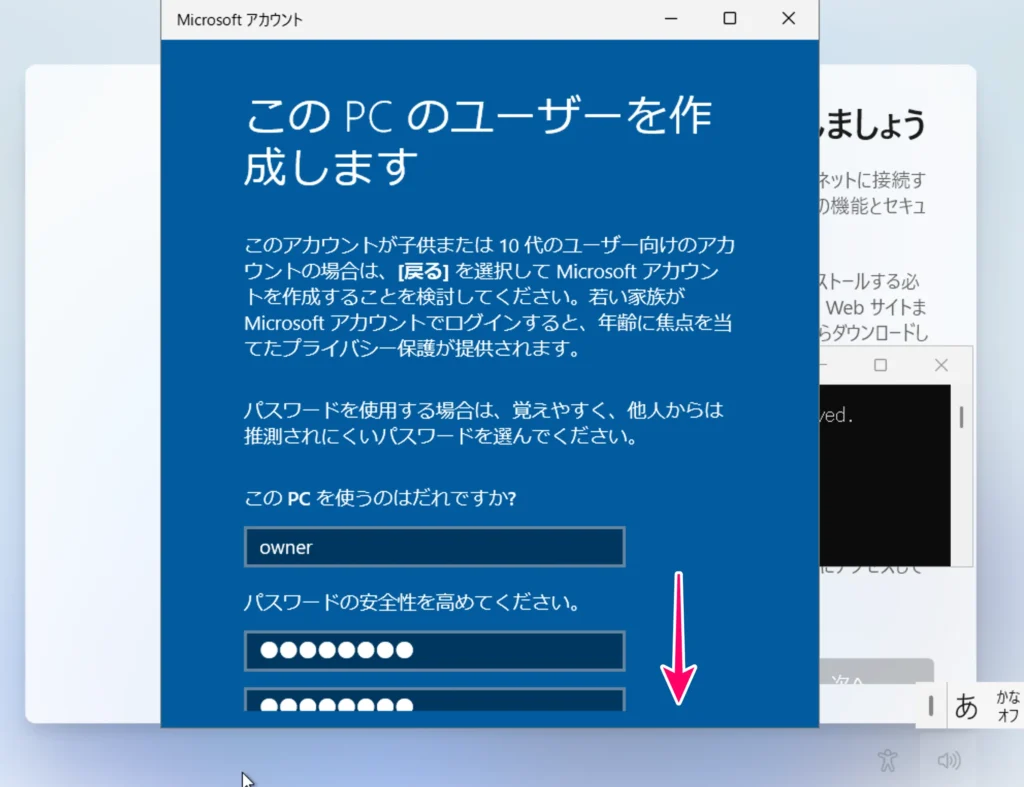1024x787 pixels.
Task: Click the accessibility figure icon
Action: pyautogui.click(x=887, y=760)
